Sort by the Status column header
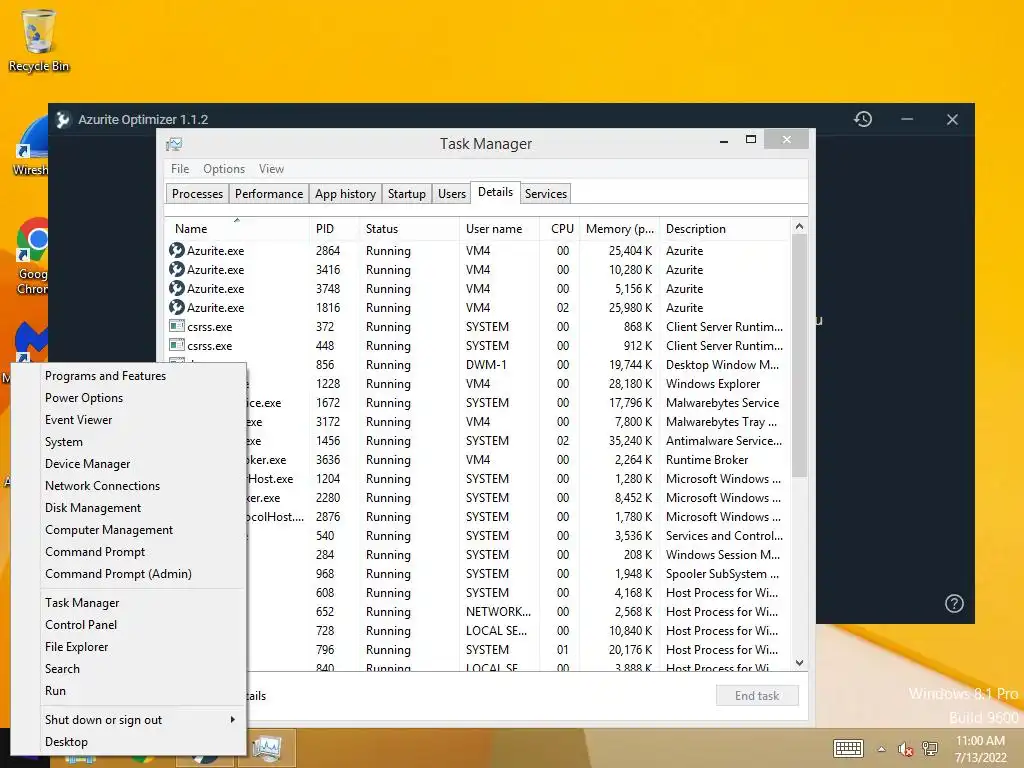This screenshot has height=768, width=1024. (409, 229)
